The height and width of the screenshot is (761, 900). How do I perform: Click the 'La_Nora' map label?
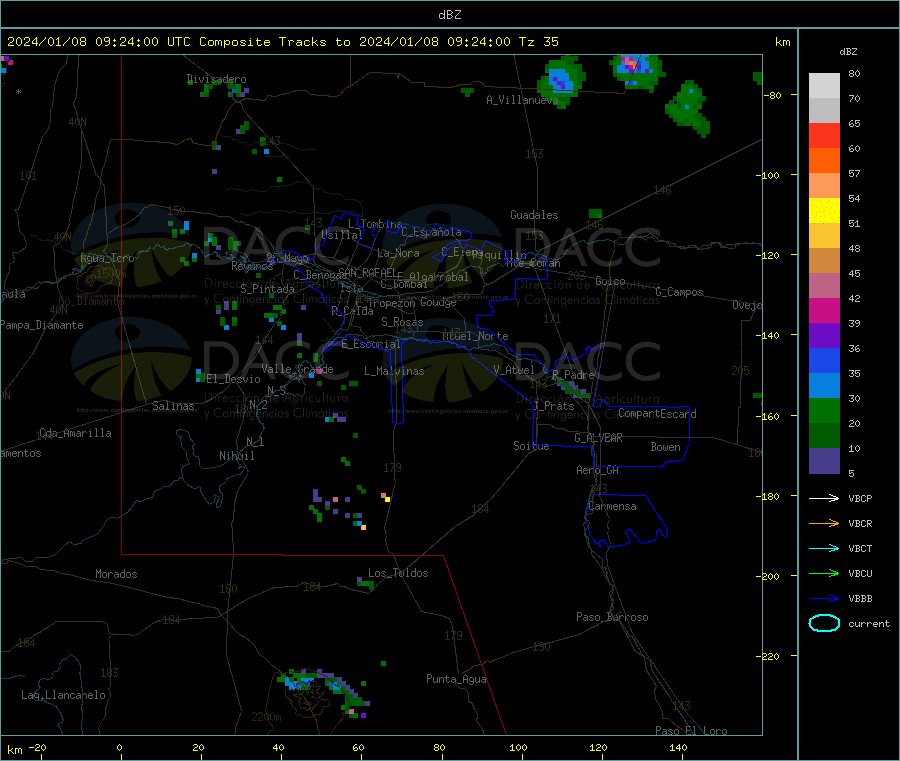point(398,253)
